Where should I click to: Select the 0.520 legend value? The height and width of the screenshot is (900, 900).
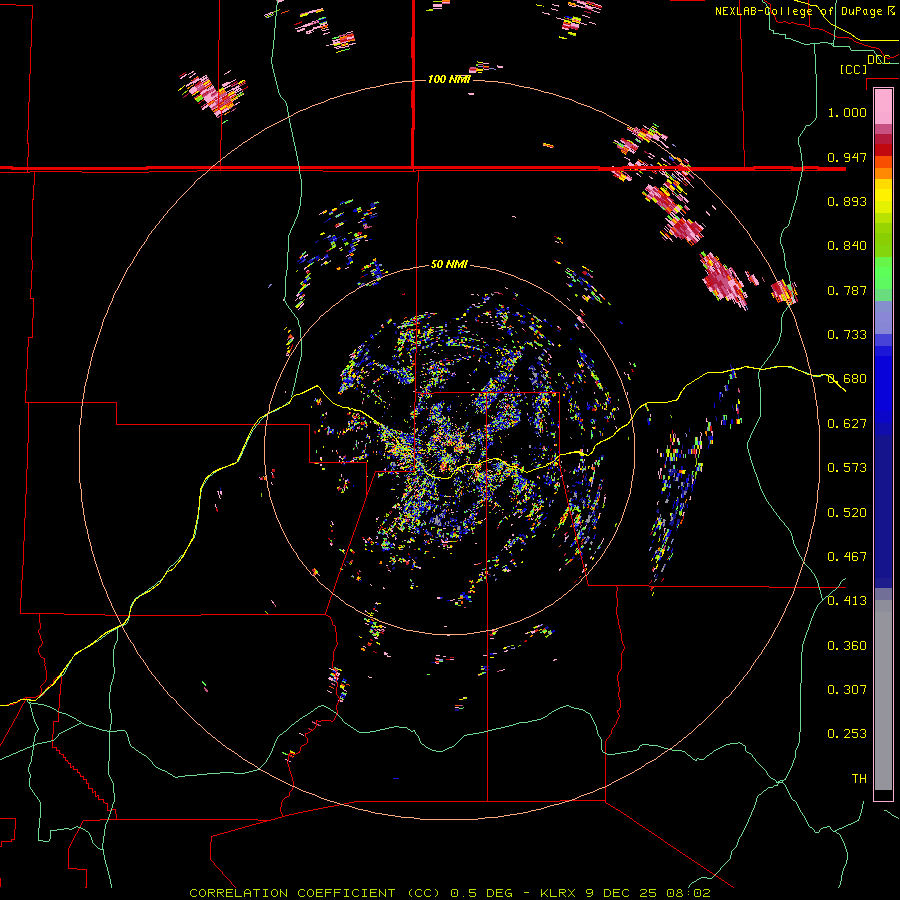[x=847, y=513]
